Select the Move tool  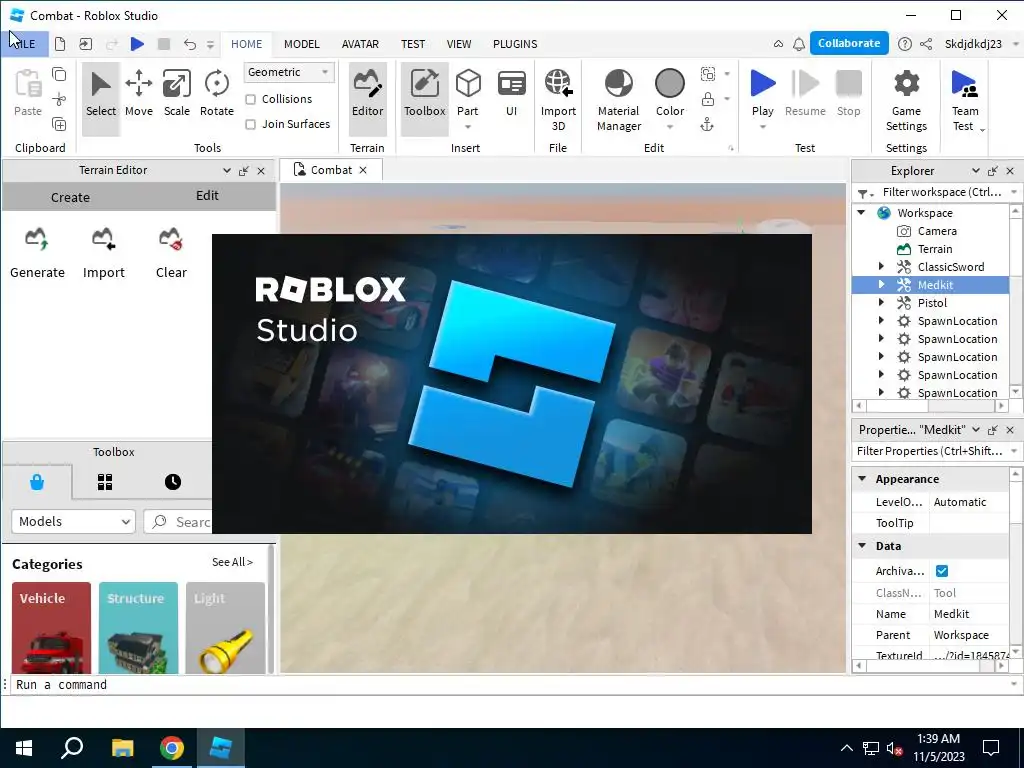click(138, 93)
